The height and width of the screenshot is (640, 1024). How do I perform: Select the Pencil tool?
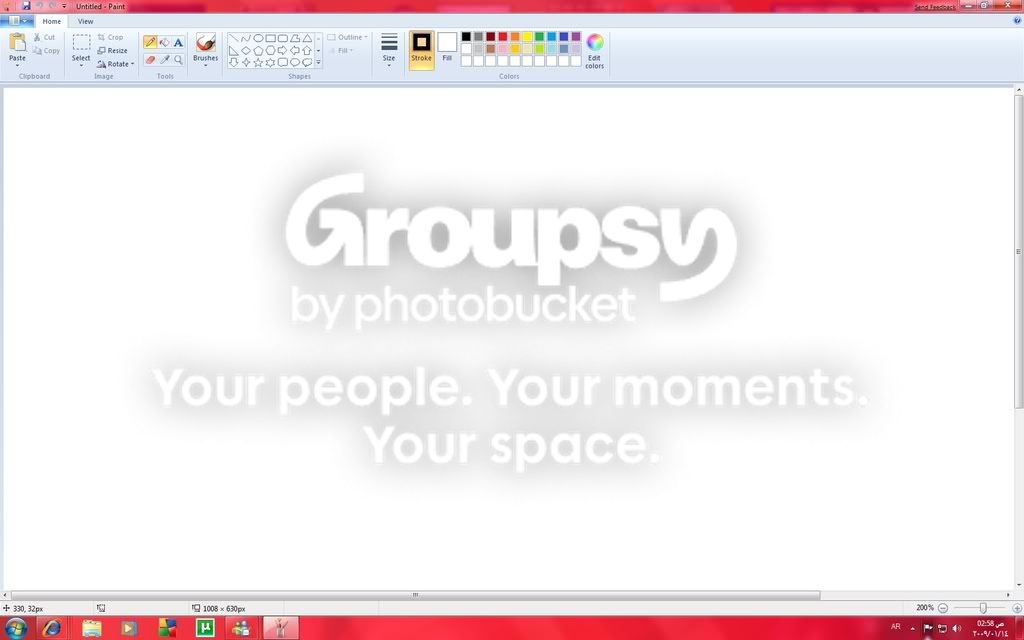pyautogui.click(x=150, y=42)
